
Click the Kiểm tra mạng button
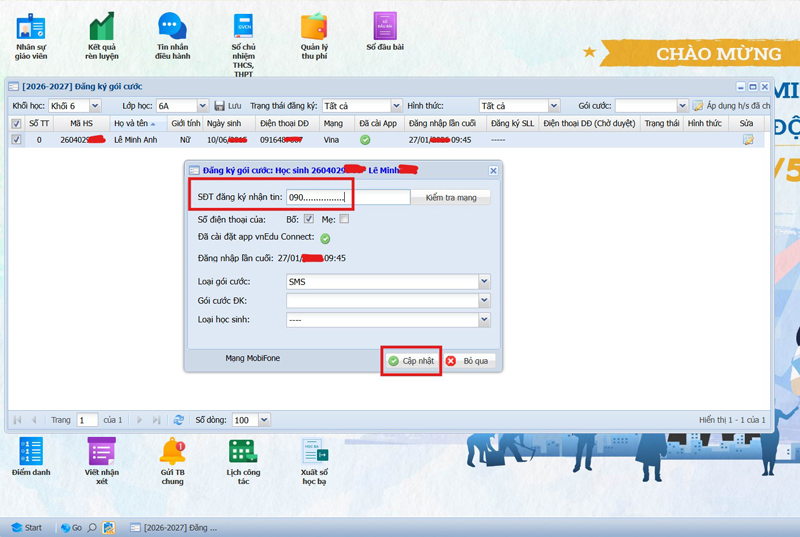451,197
